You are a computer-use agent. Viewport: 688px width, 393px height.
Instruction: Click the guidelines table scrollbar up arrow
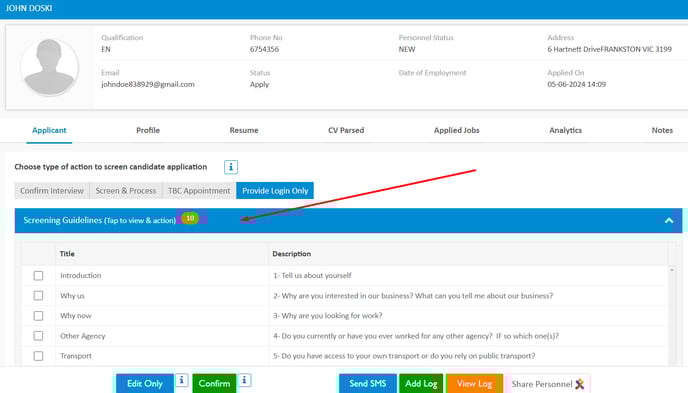[672, 270]
